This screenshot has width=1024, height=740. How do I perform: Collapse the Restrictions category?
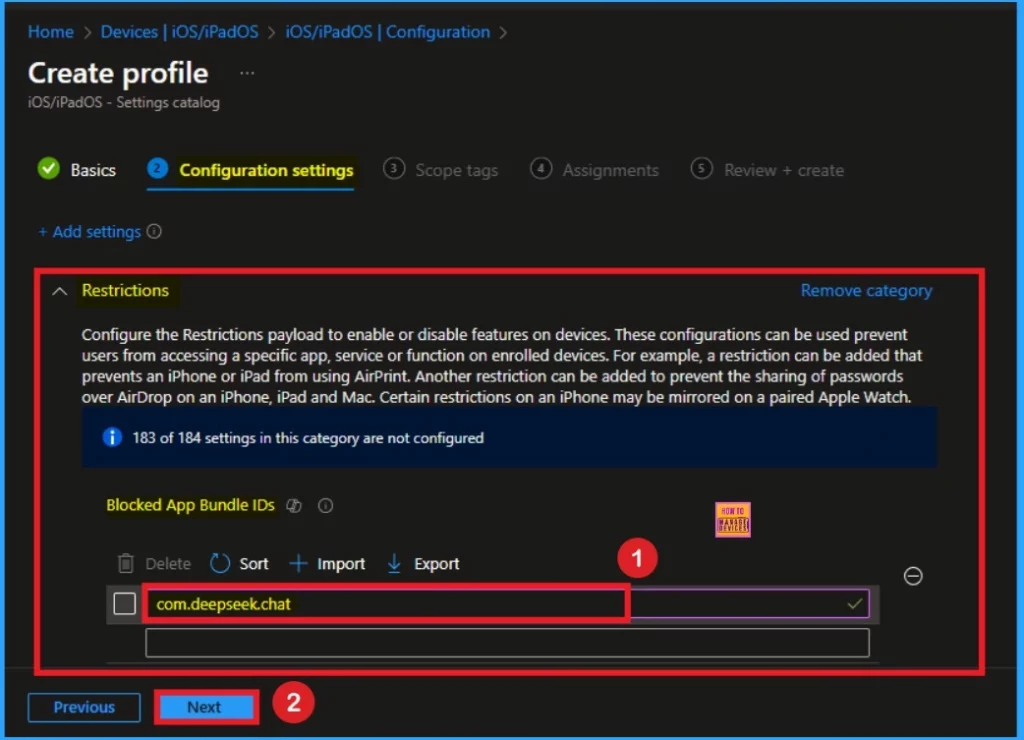(59, 291)
